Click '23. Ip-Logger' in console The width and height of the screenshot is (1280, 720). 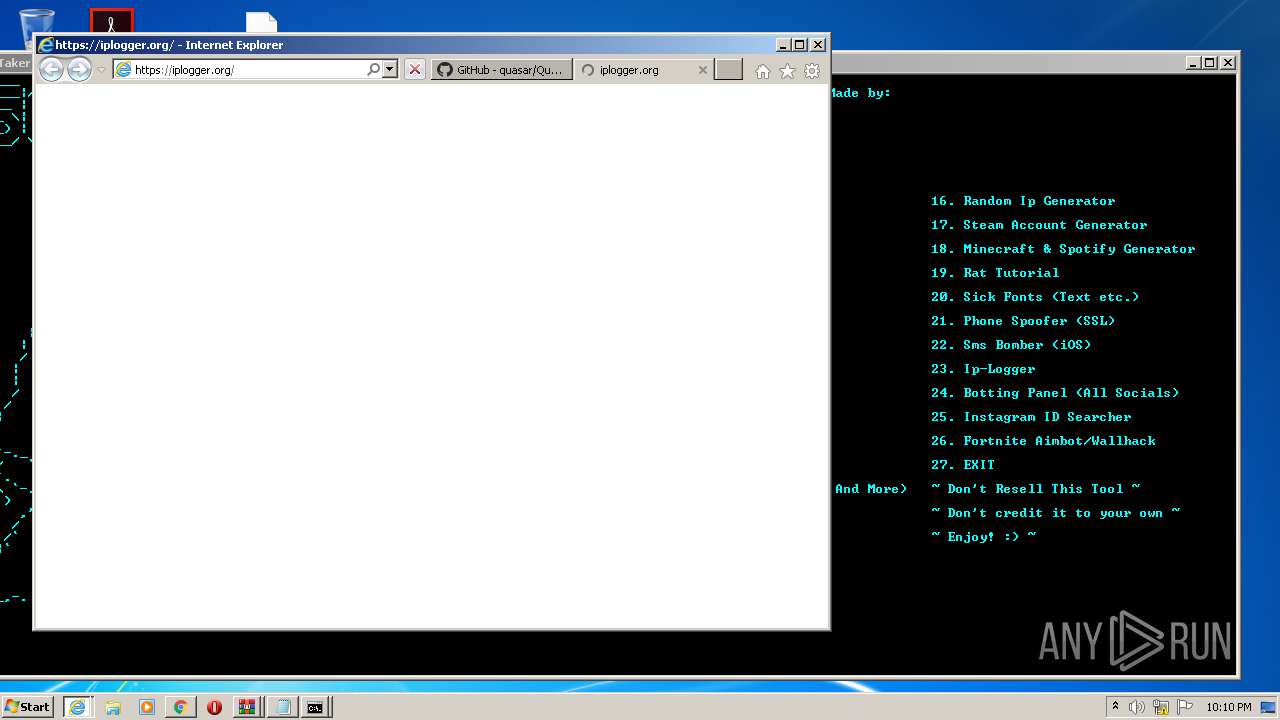click(x=983, y=369)
